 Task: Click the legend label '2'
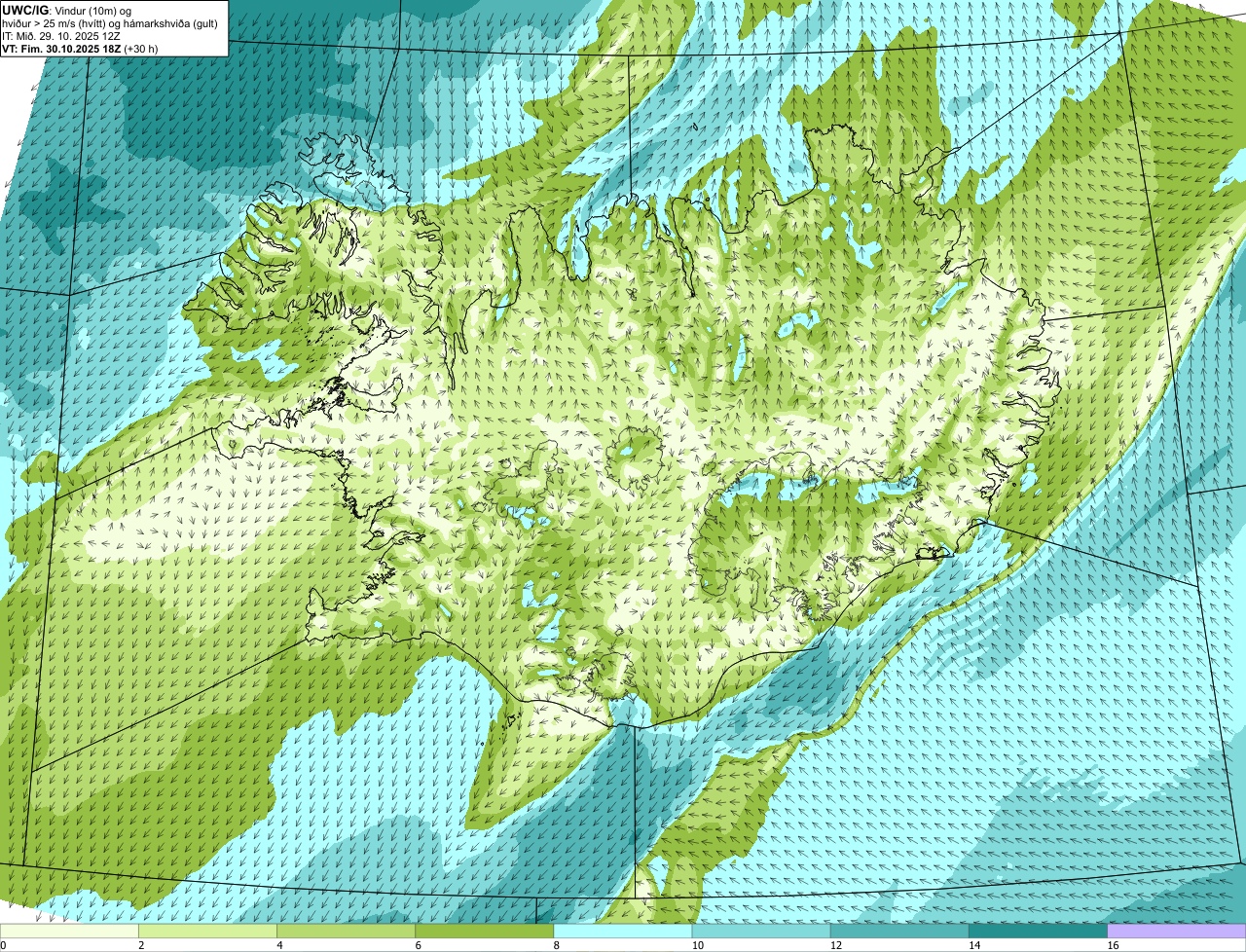pyautogui.click(x=141, y=945)
